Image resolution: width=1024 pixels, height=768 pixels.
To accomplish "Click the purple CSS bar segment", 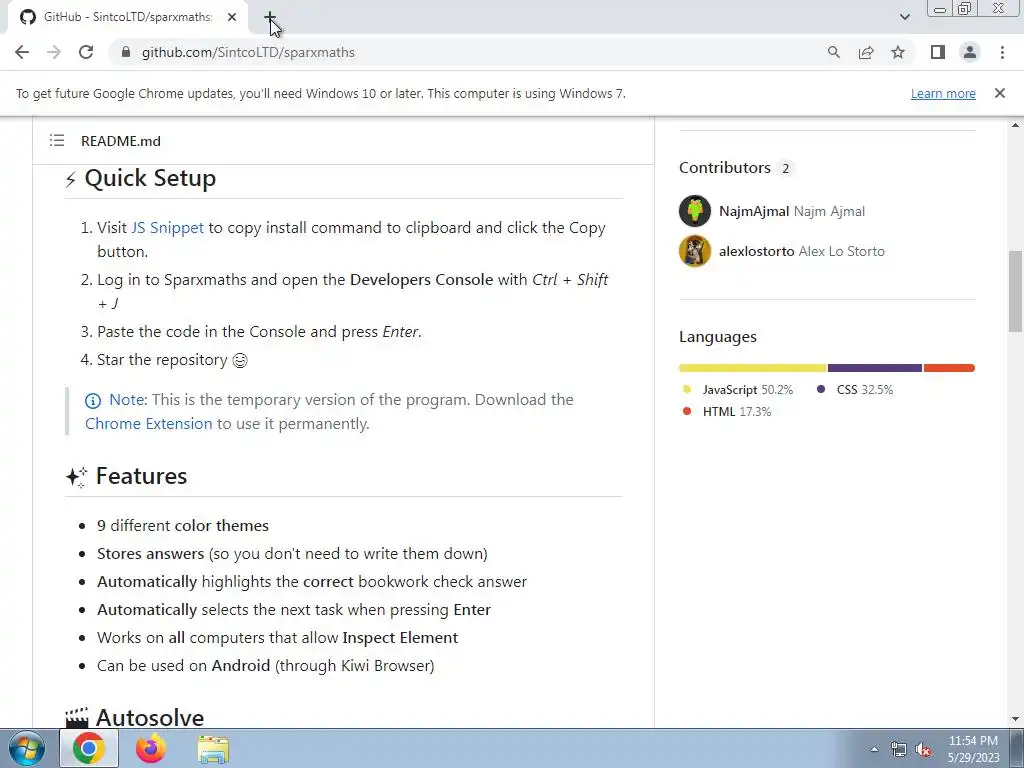I will pyautogui.click(x=875, y=368).
